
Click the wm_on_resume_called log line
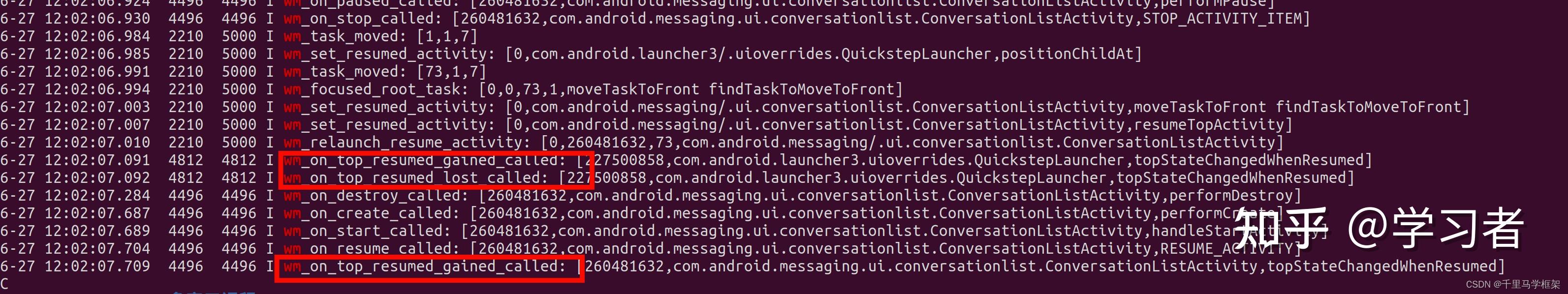[651, 248]
